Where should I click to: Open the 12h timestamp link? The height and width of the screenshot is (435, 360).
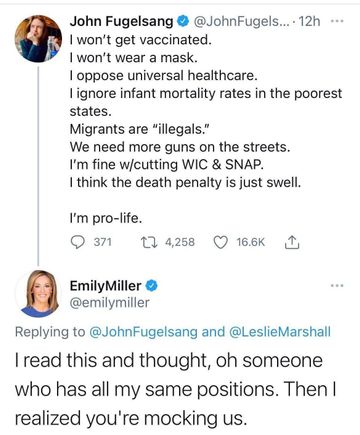[309, 21]
